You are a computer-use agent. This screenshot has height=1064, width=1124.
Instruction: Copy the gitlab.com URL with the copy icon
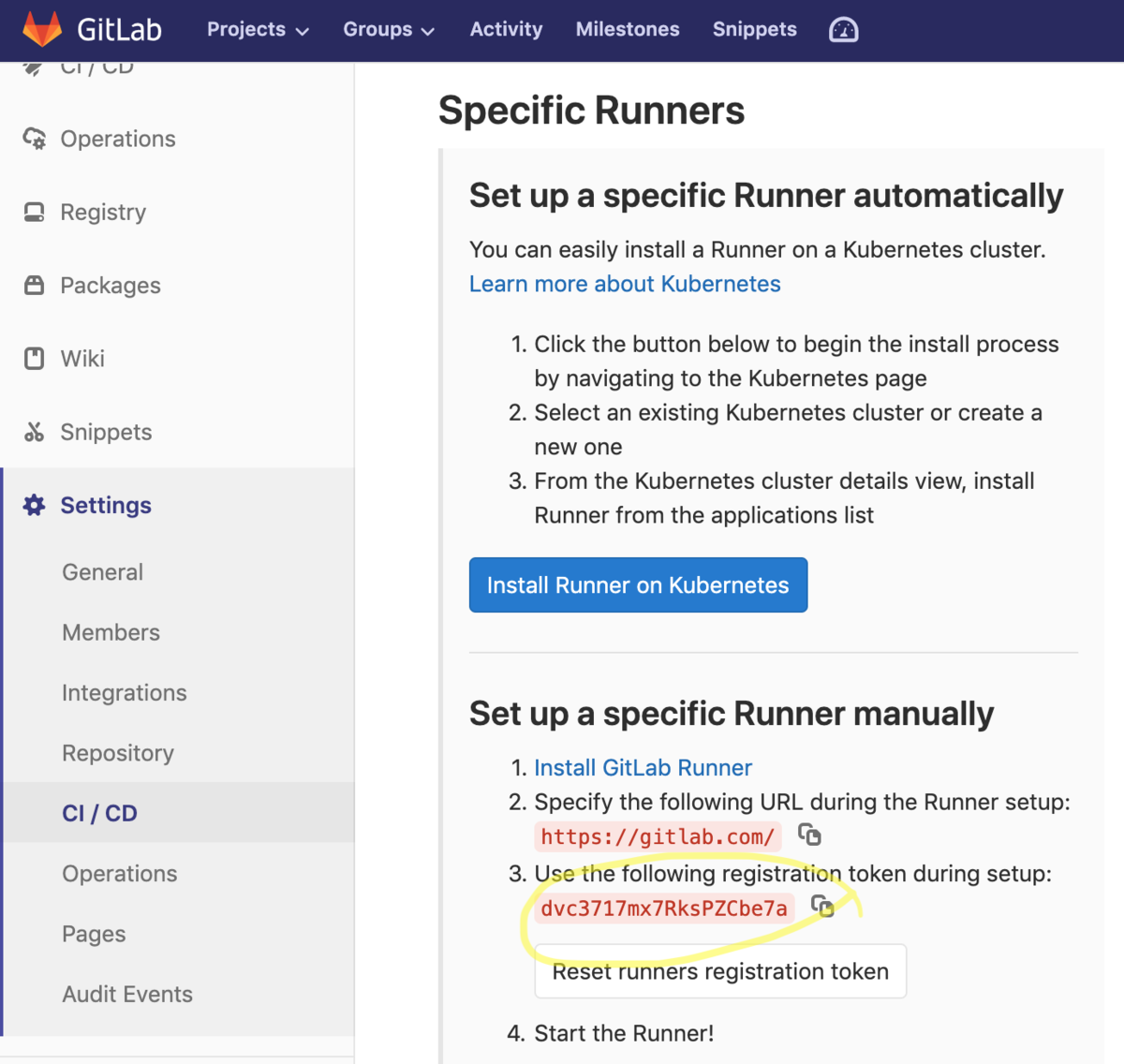[x=810, y=835]
